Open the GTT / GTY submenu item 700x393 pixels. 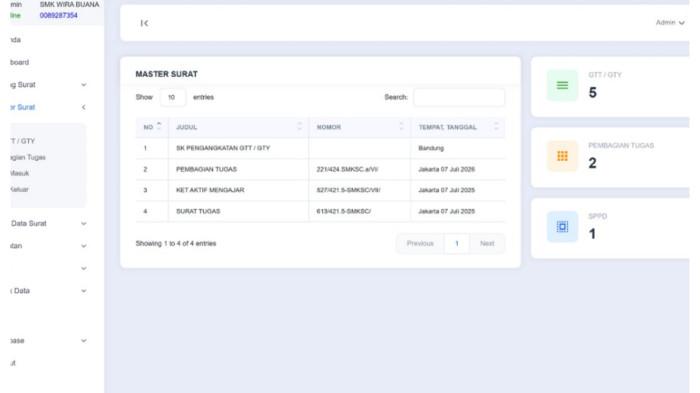[22, 141]
